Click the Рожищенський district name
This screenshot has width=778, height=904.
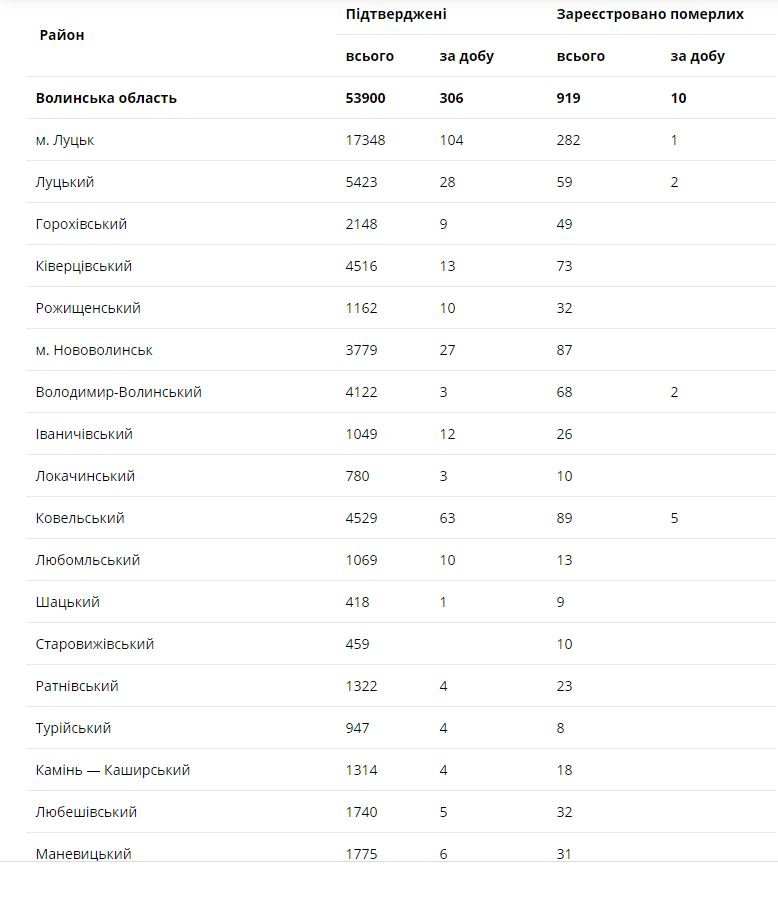click(x=88, y=308)
